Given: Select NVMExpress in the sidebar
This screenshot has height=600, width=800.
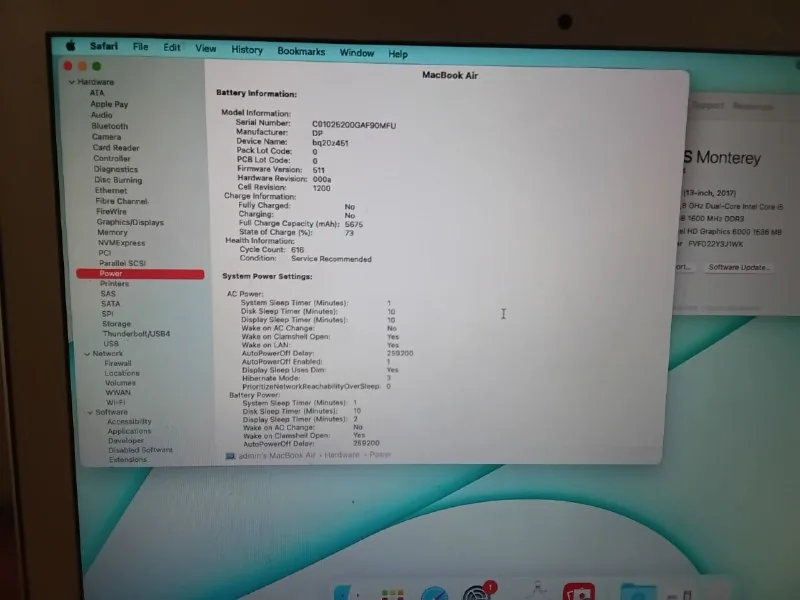Looking at the screenshot, I should point(121,243).
